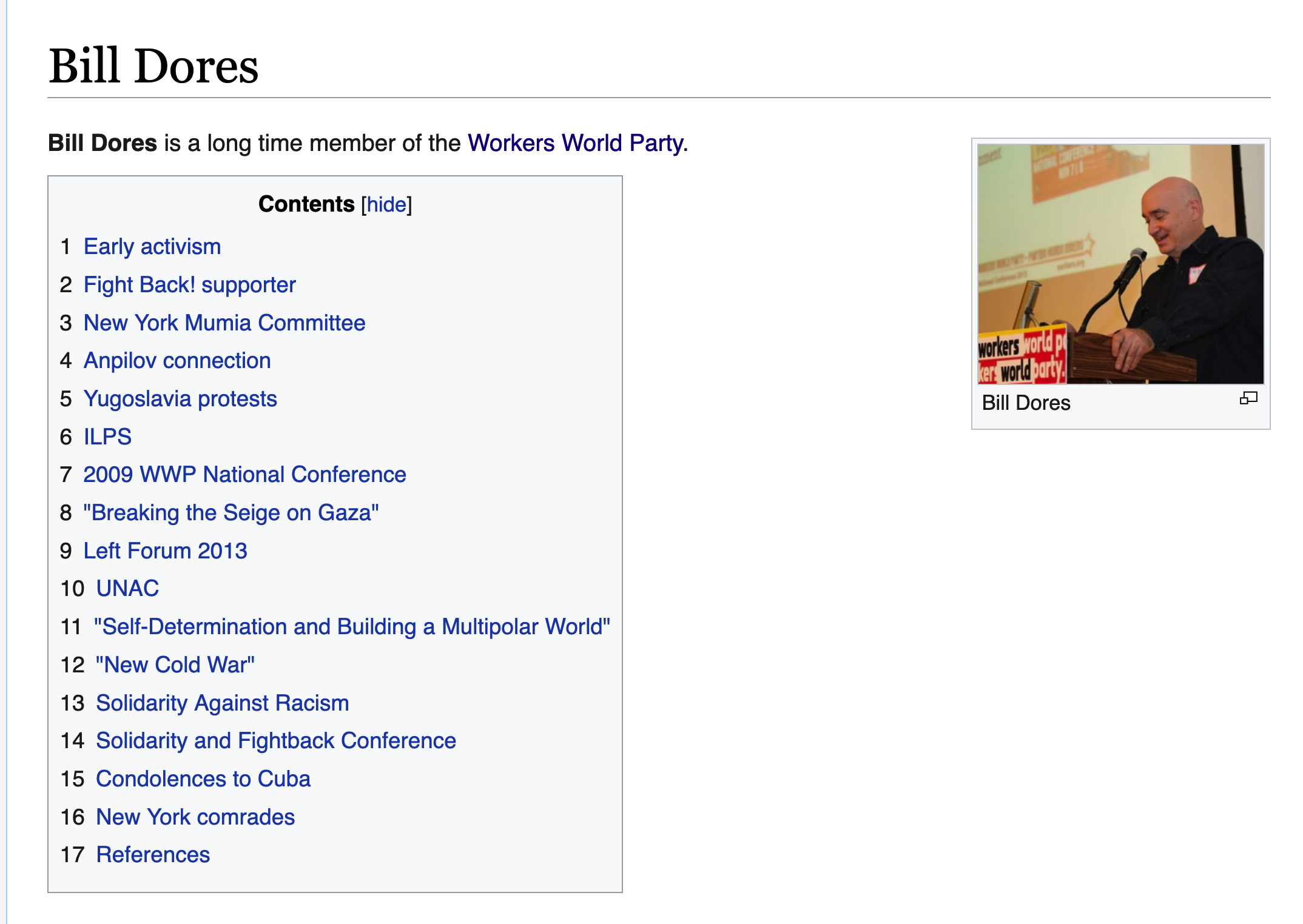Open Solidarity and Fightback Conference section
This screenshot has height=924, width=1303.
tap(276, 741)
